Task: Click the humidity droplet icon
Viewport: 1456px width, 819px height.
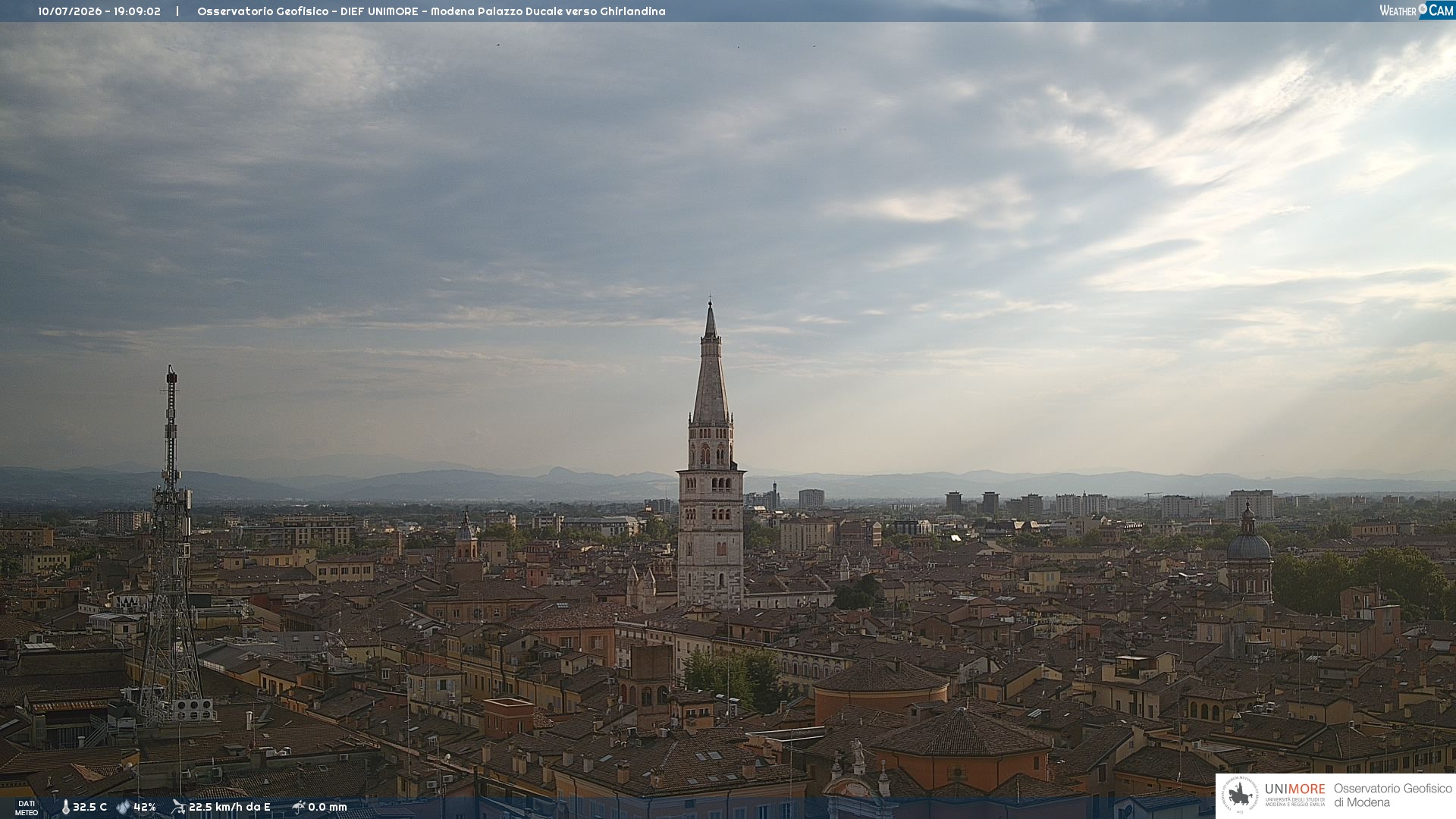Action: click(x=124, y=807)
